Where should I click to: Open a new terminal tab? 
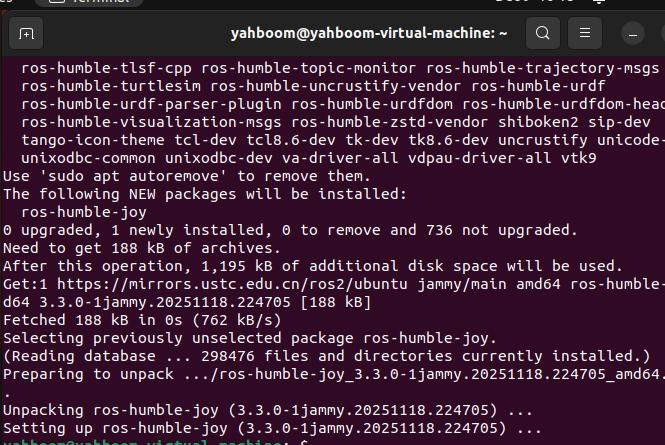tap(26, 34)
